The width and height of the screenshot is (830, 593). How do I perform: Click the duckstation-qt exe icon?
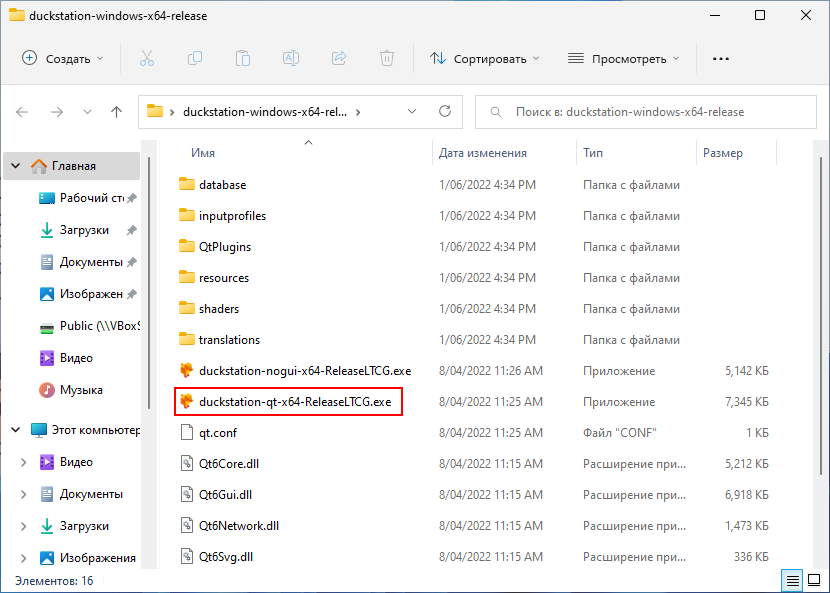(x=186, y=401)
